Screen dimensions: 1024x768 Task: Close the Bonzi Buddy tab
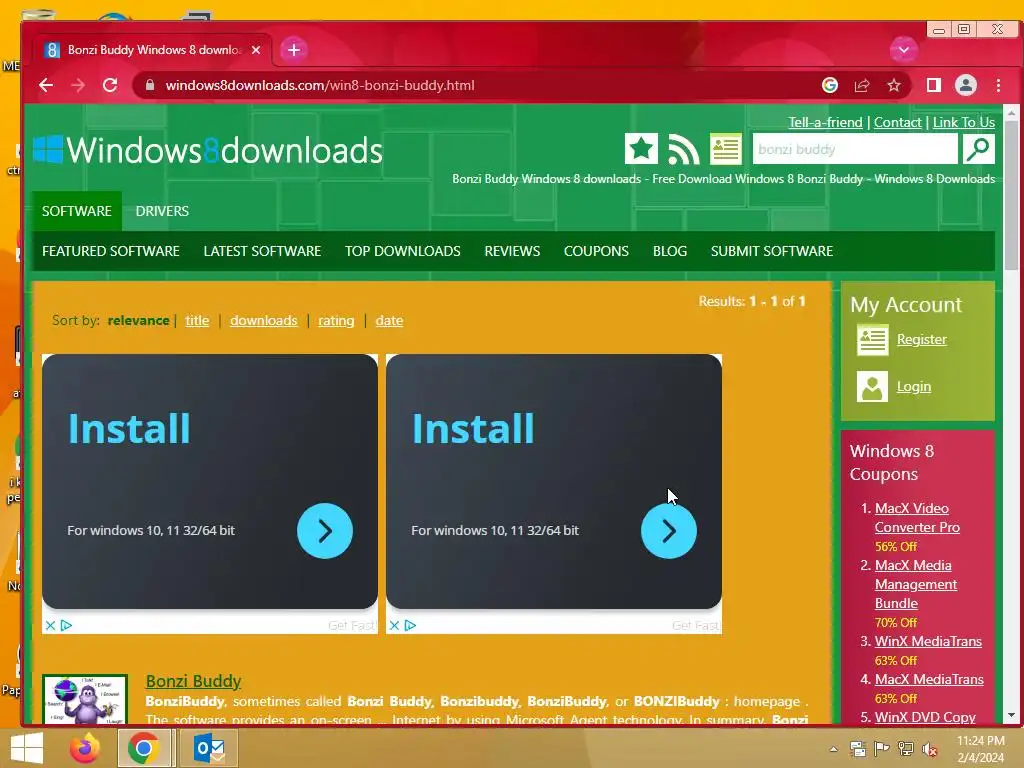pyautogui.click(x=256, y=50)
